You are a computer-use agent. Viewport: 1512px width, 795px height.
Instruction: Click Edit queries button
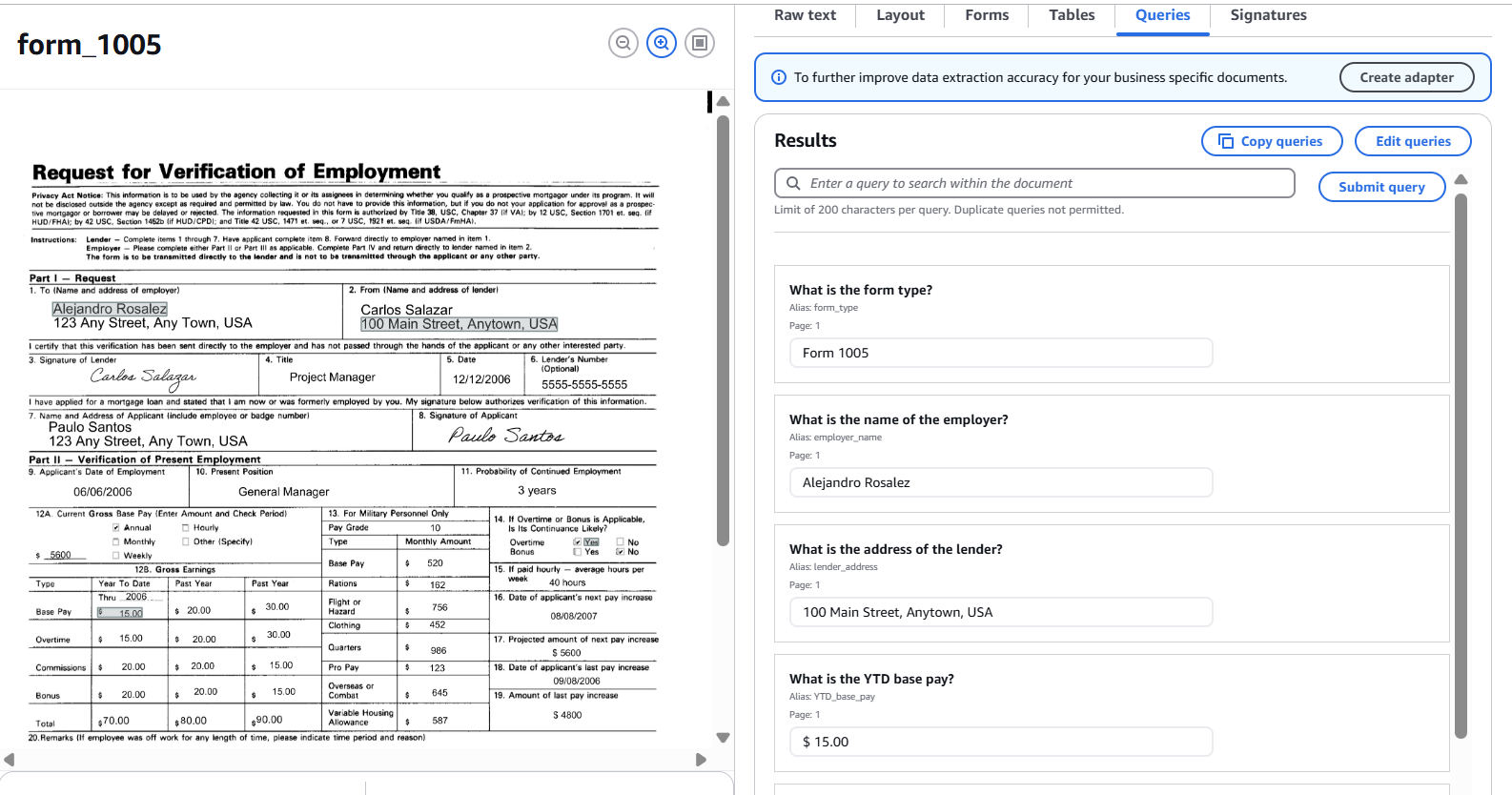(x=1413, y=141)
